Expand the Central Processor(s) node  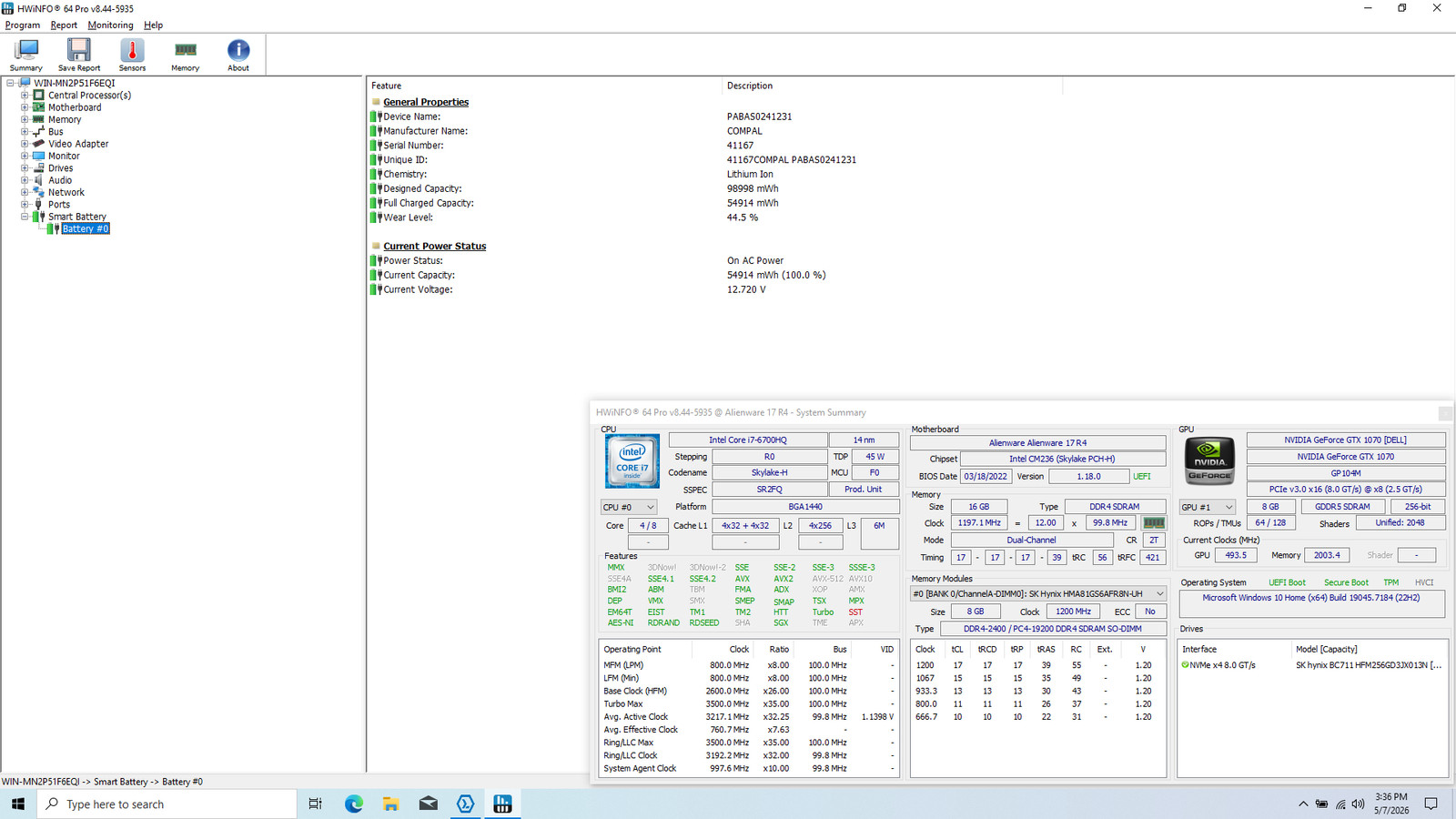coord(25,95)
